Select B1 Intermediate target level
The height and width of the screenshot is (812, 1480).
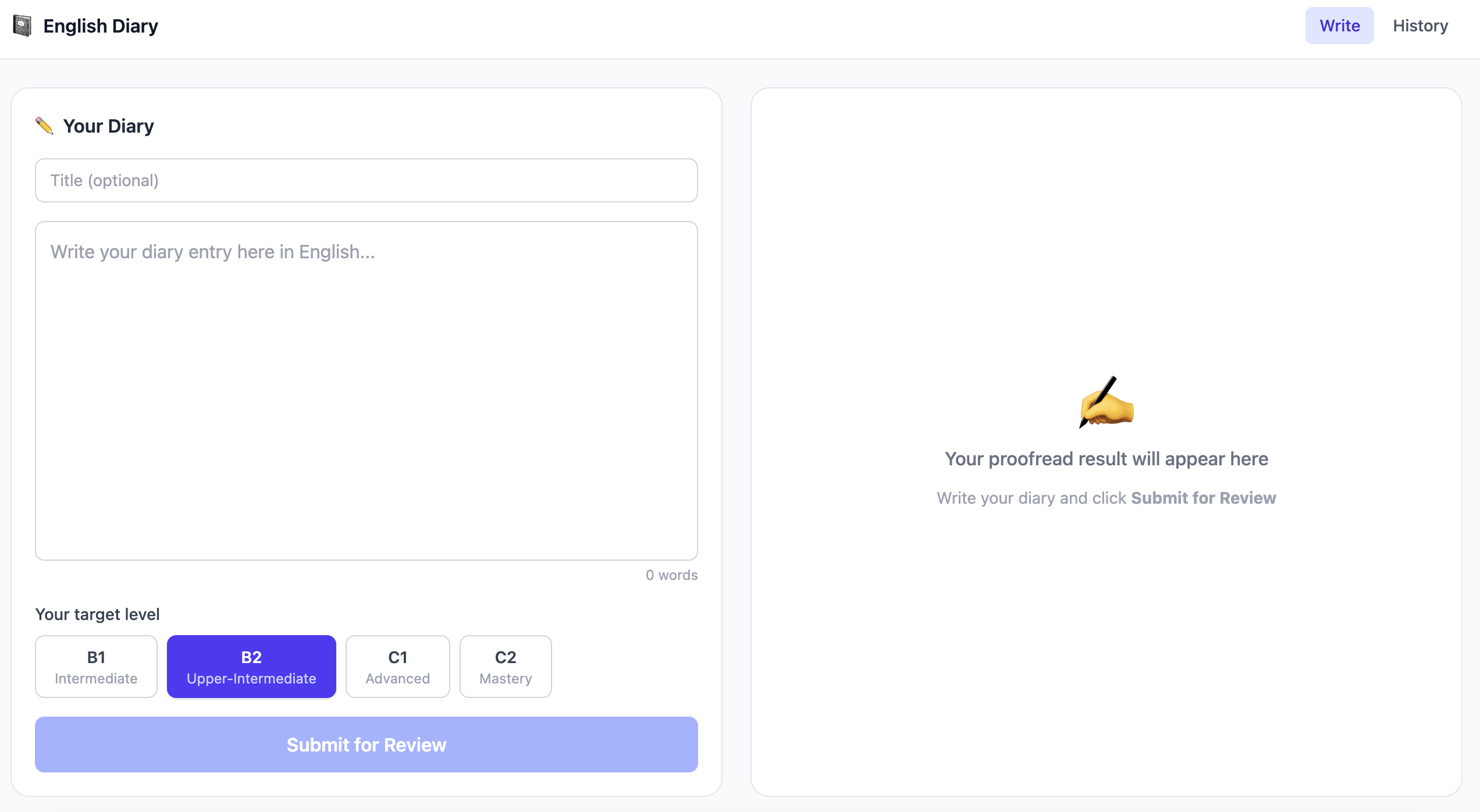pos(96,666)
